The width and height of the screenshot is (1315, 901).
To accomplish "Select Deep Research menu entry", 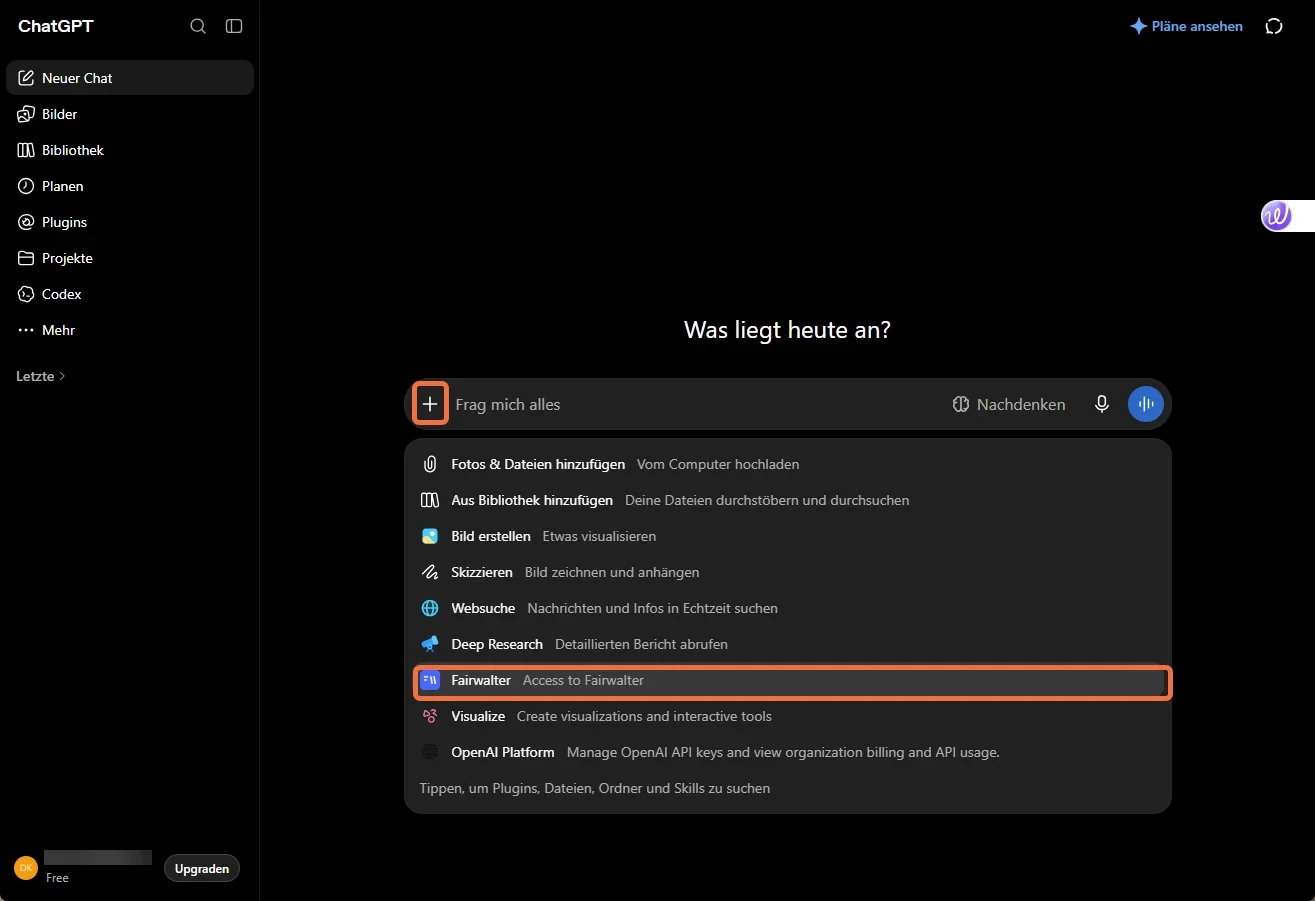I will pyautogui.click(x=788, y=644).
